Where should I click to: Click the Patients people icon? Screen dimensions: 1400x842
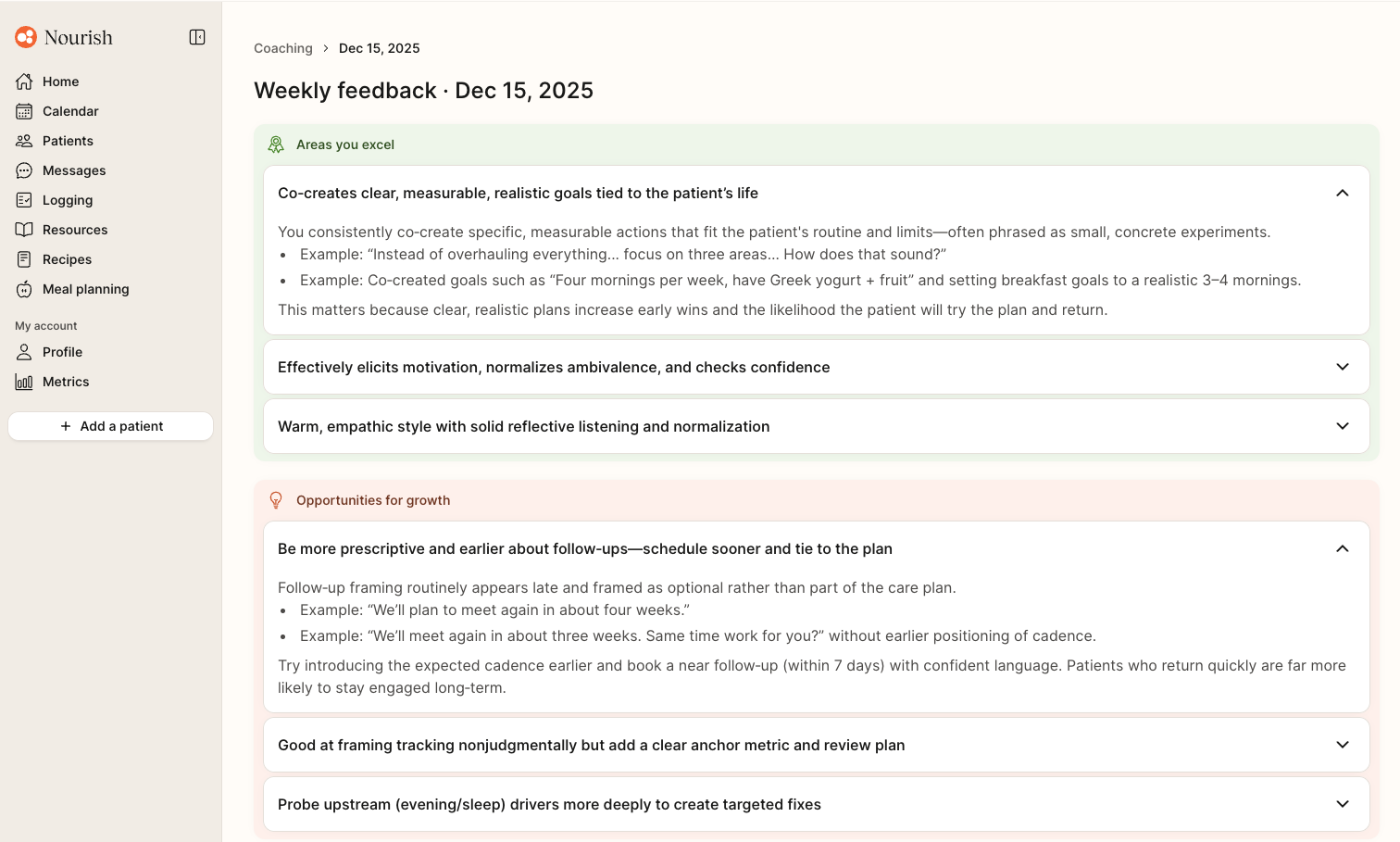(x=24, y=141)
